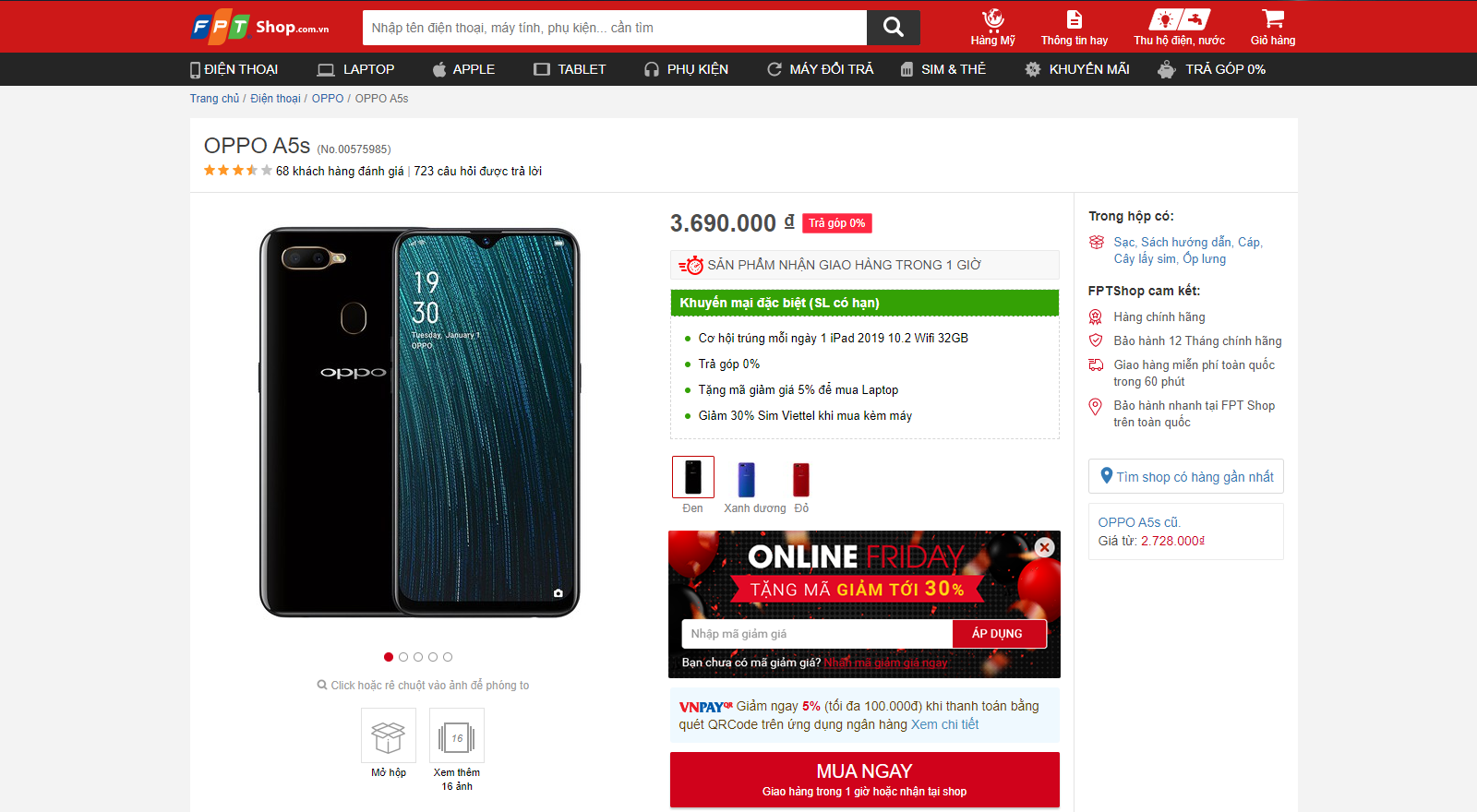Click Cơ hội trúng mỗi ngày 1 iPad promotion
The height and width of the screenshot is (812, 1477).
pyautogui.click(x=834, y=338)
